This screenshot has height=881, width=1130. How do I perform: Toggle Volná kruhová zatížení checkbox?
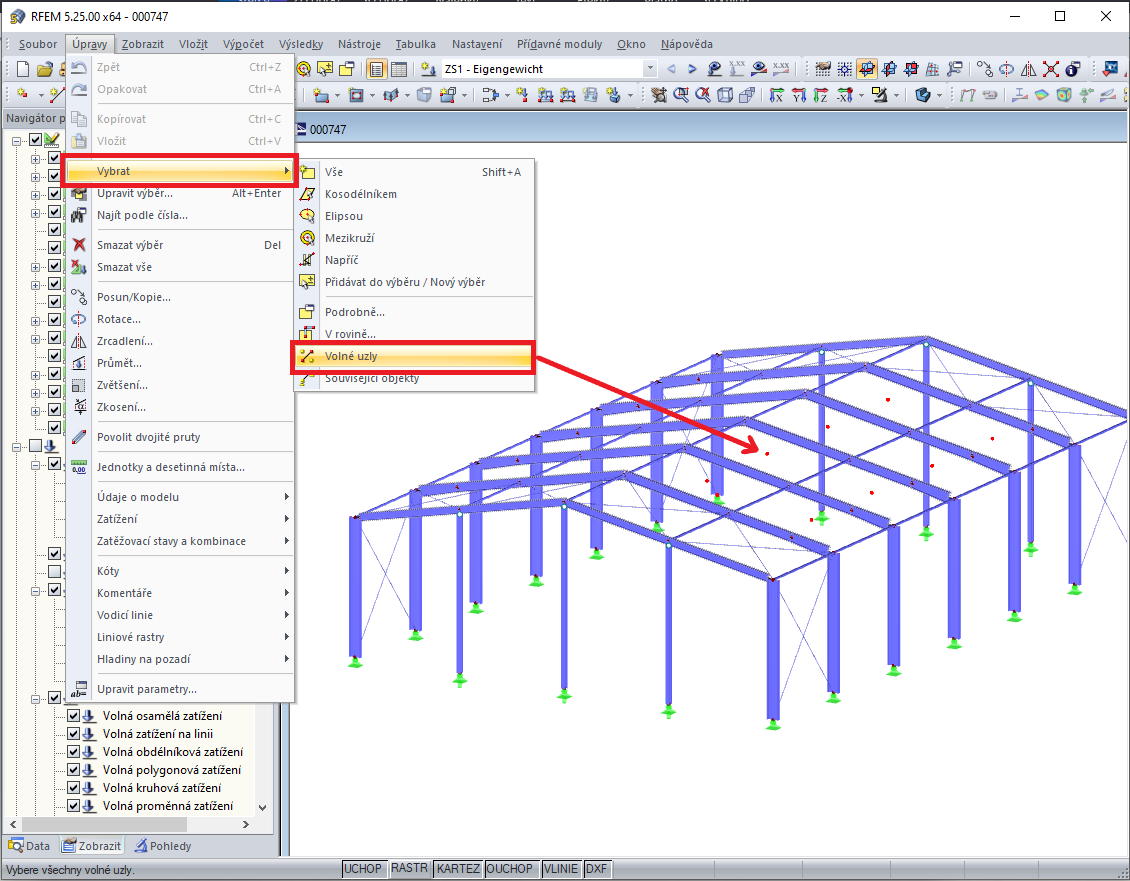click(74, 788)
